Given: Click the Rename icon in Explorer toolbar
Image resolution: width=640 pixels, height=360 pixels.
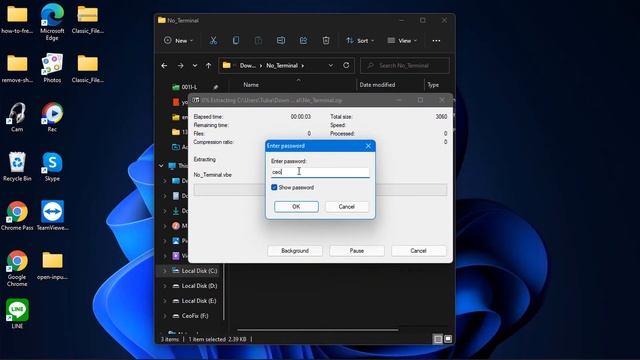Looking at the screenshot, I should click(x=281, y=40).
